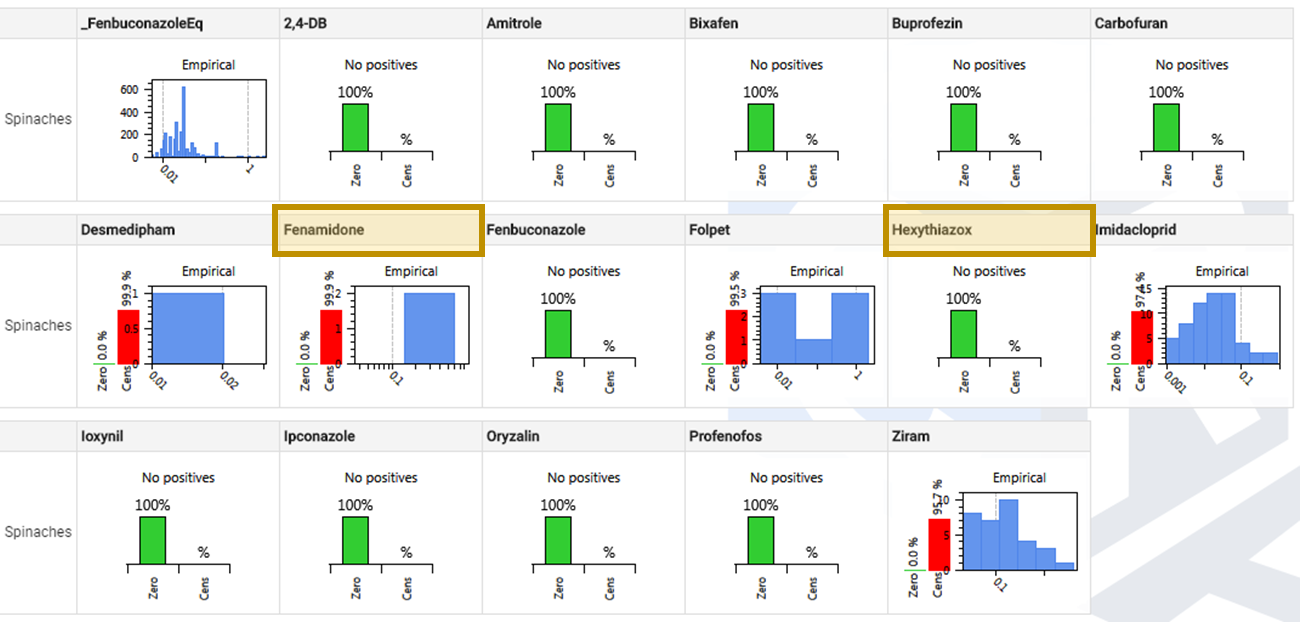Select the highlighted Hexythiazox header cell
This screenshot has width=1300, height=622.
click(987, 230)
